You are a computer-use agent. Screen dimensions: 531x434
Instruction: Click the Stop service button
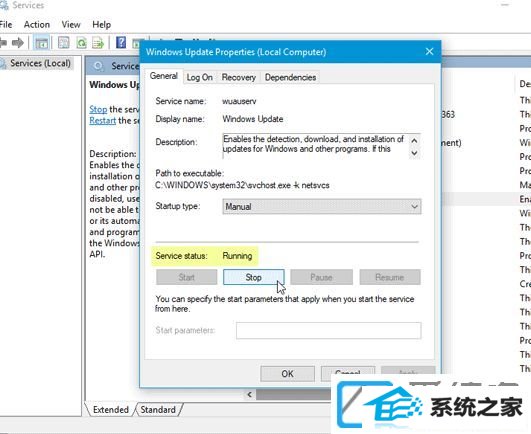(254, 277)
